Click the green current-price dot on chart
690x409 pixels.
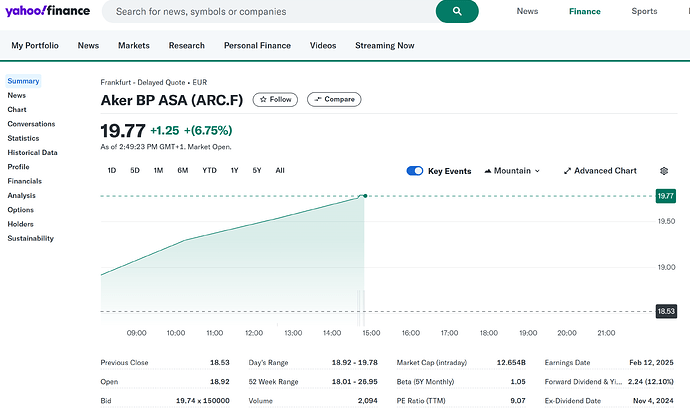[365, 195]
